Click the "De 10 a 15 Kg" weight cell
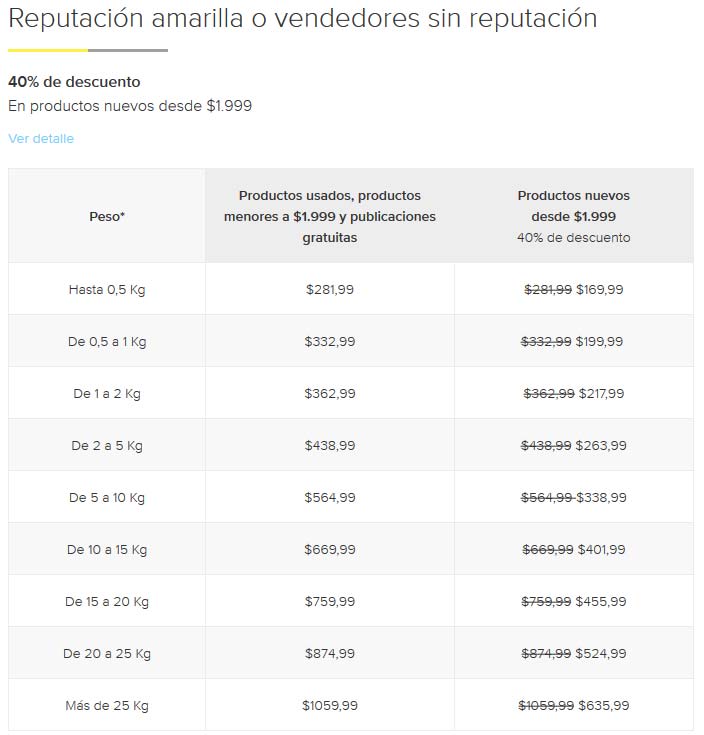 107,550
